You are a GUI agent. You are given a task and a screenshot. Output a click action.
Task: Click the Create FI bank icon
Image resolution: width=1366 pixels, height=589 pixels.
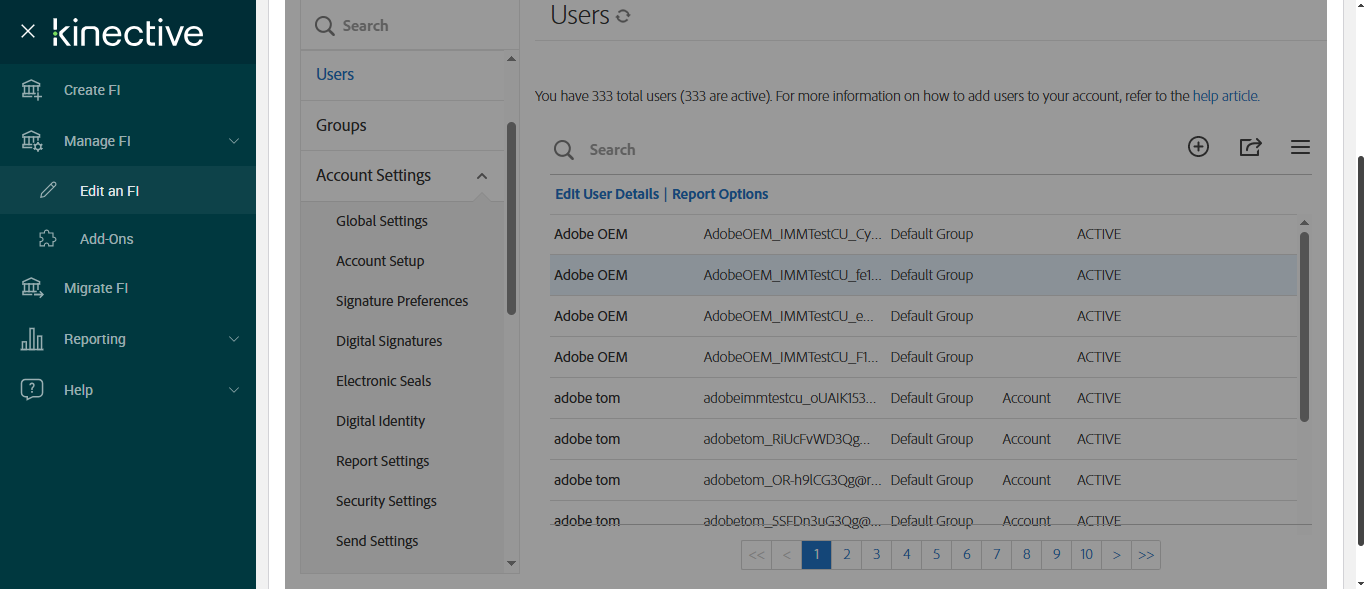click(32, 90)
